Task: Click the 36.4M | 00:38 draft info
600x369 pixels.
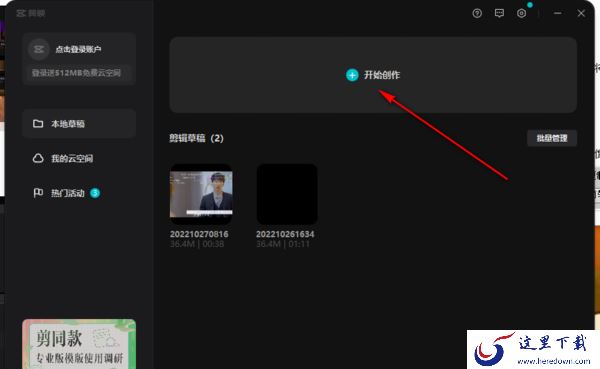Action: pyautogui.click(x=197, y=244)
